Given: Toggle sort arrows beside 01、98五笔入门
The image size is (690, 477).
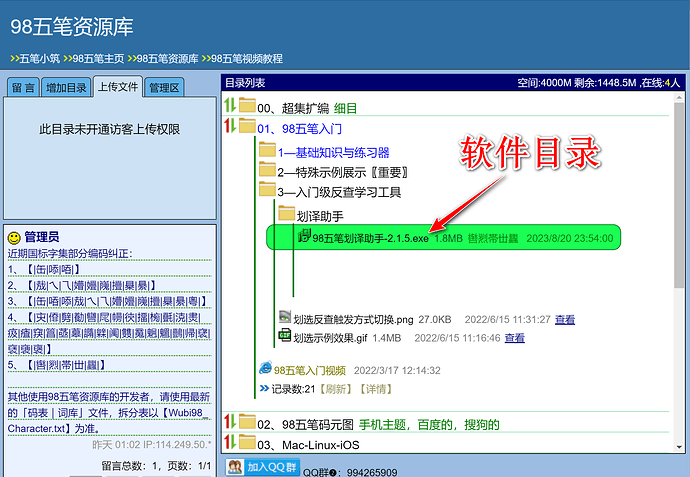Looking at the screenshot, I should coord(230,128).
